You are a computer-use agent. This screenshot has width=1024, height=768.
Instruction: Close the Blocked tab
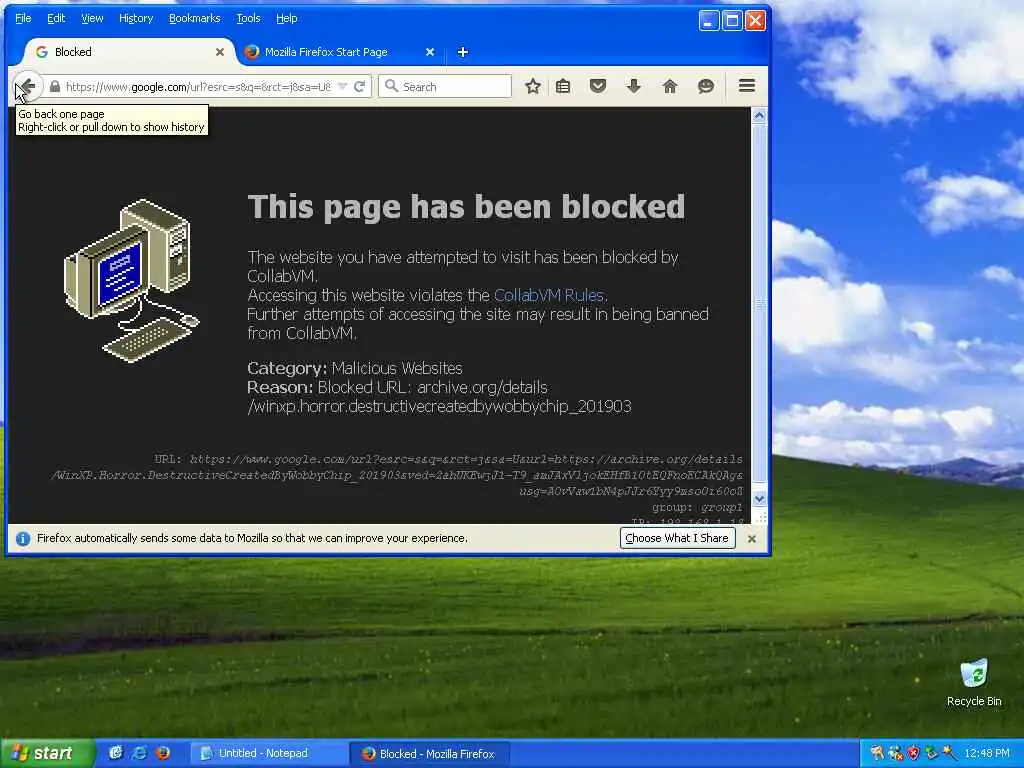220,52
